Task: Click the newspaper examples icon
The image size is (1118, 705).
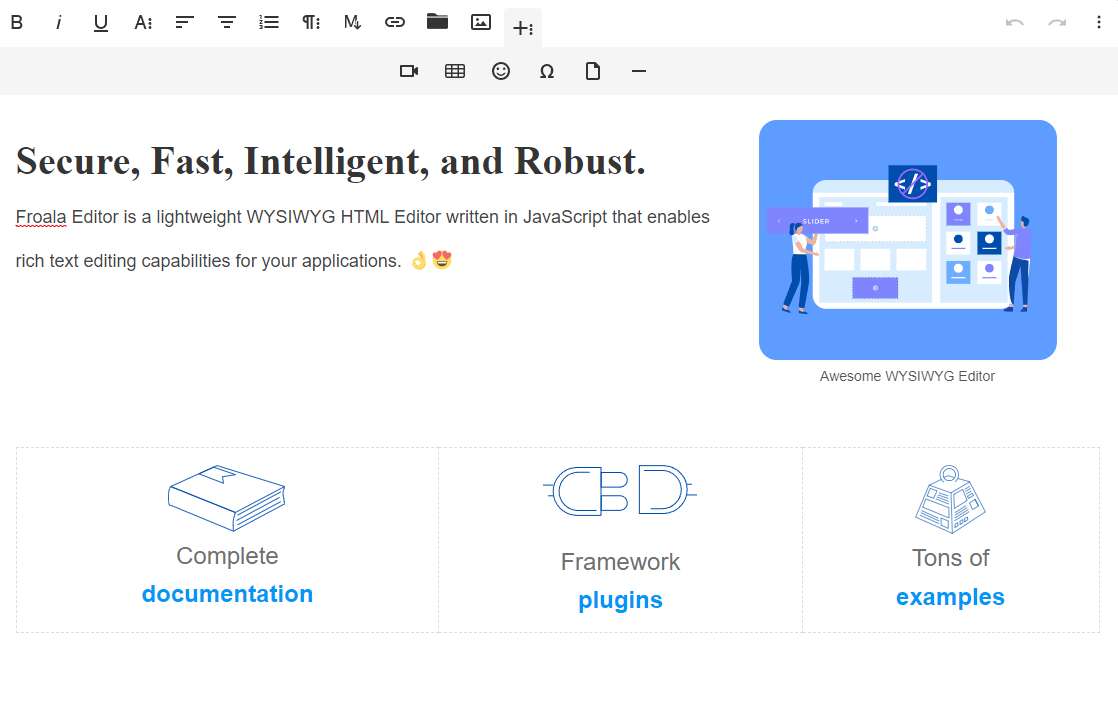Action: coord(950,499)
